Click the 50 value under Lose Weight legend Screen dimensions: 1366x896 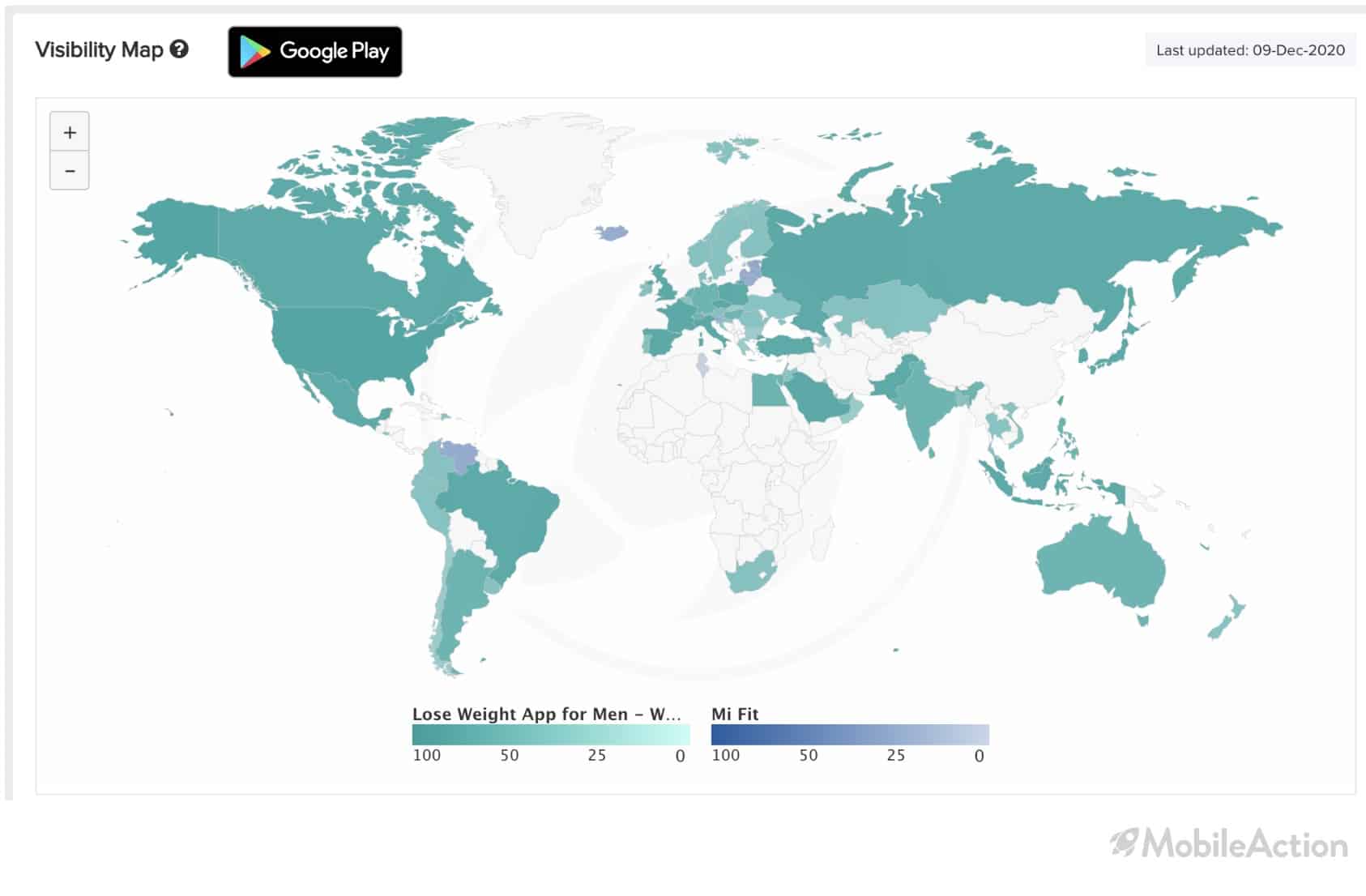click(509, 755)
